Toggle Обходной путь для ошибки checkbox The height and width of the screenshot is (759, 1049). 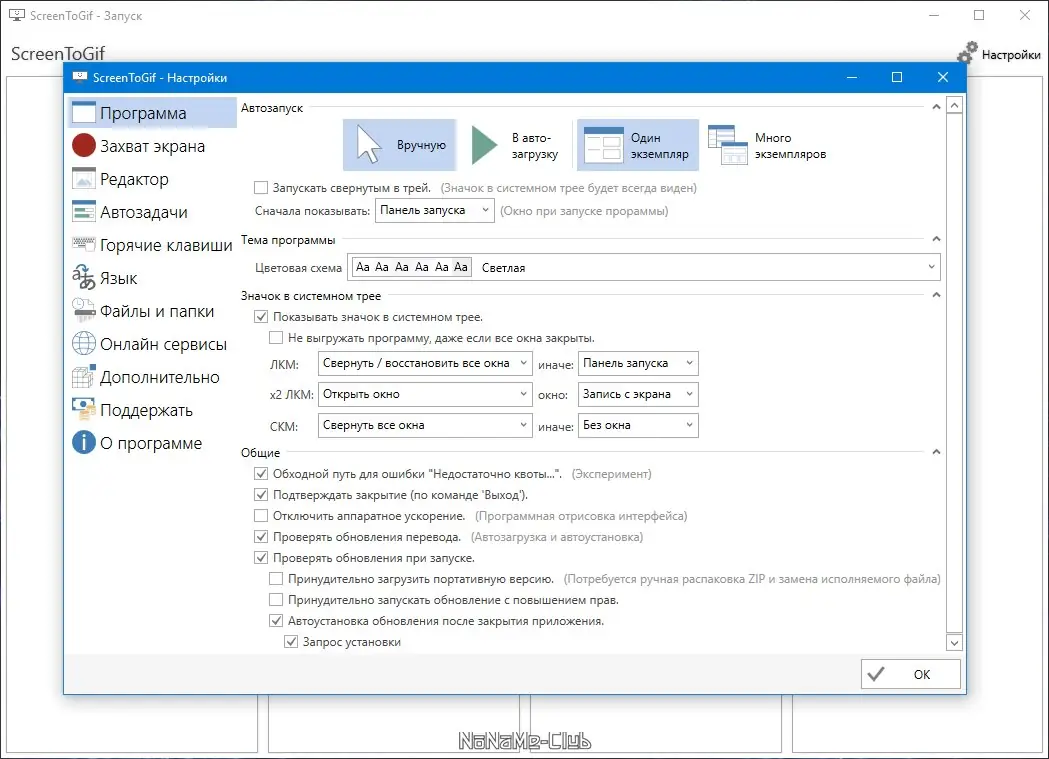pyautogui.click(x=261, y=473)
